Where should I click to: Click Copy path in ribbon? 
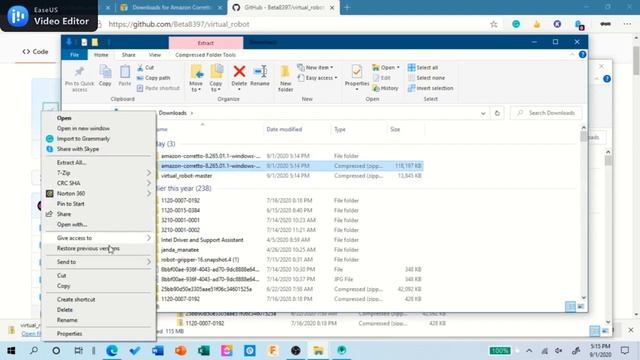[x=153, y=78]
